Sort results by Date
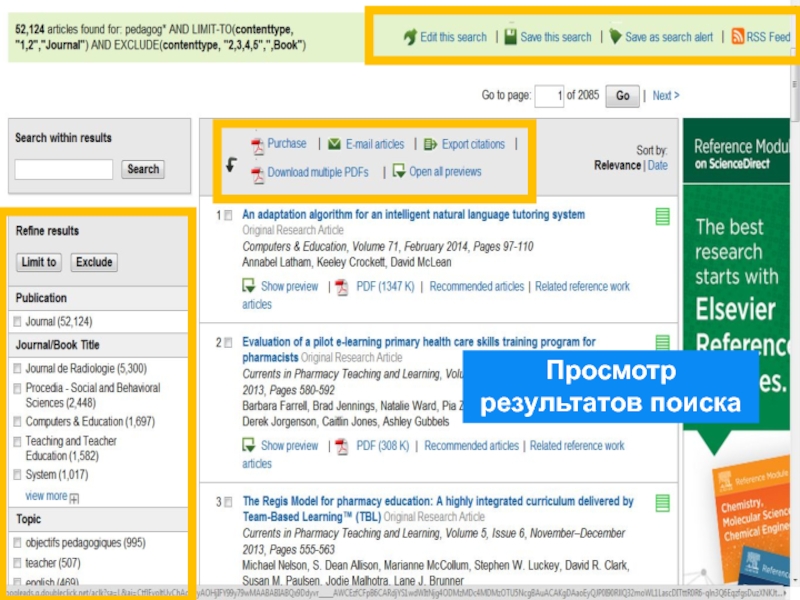The image size is (800, 600). (x=657, y=166)
